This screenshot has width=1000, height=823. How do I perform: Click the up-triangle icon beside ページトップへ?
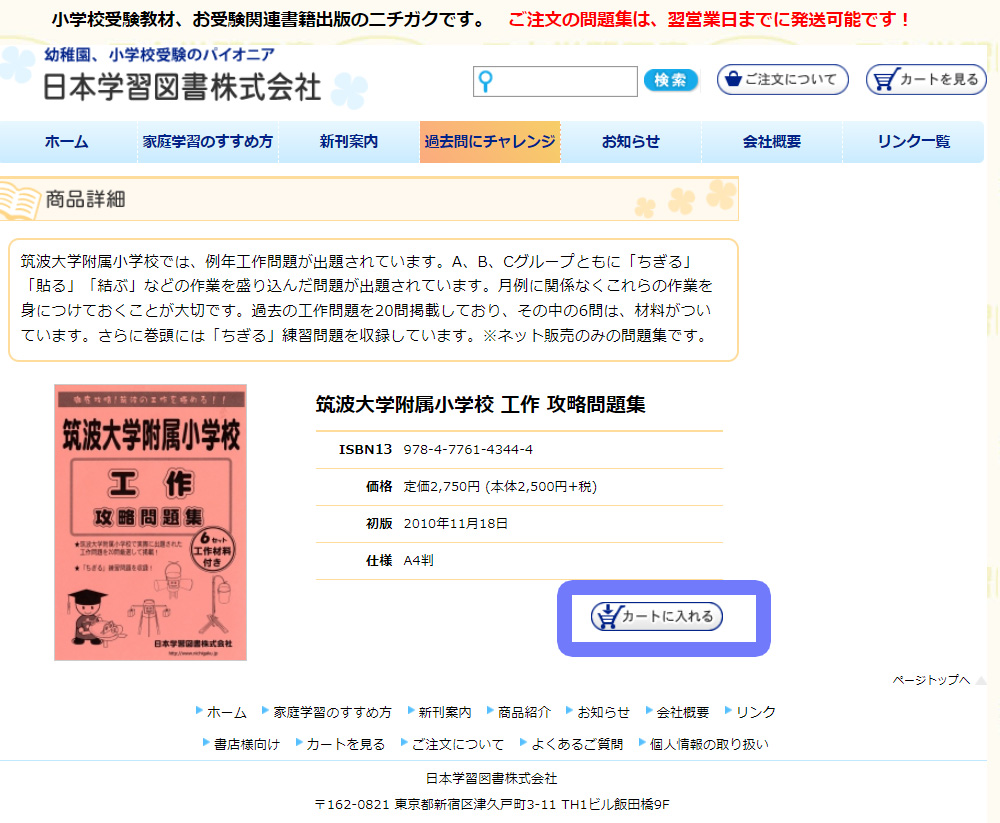(981, 681)
